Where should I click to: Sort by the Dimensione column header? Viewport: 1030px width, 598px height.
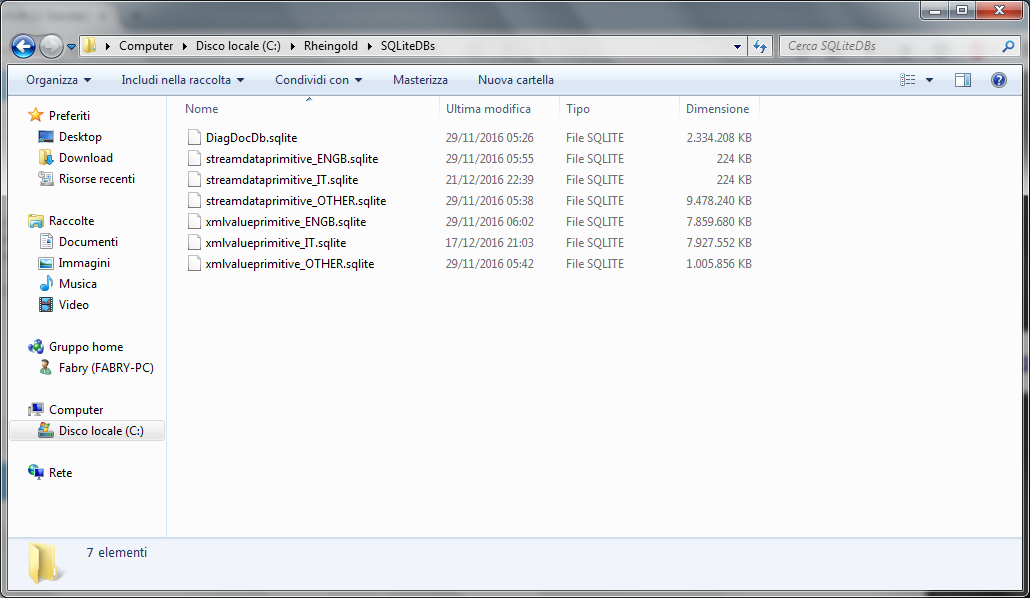tap(717, 109)
